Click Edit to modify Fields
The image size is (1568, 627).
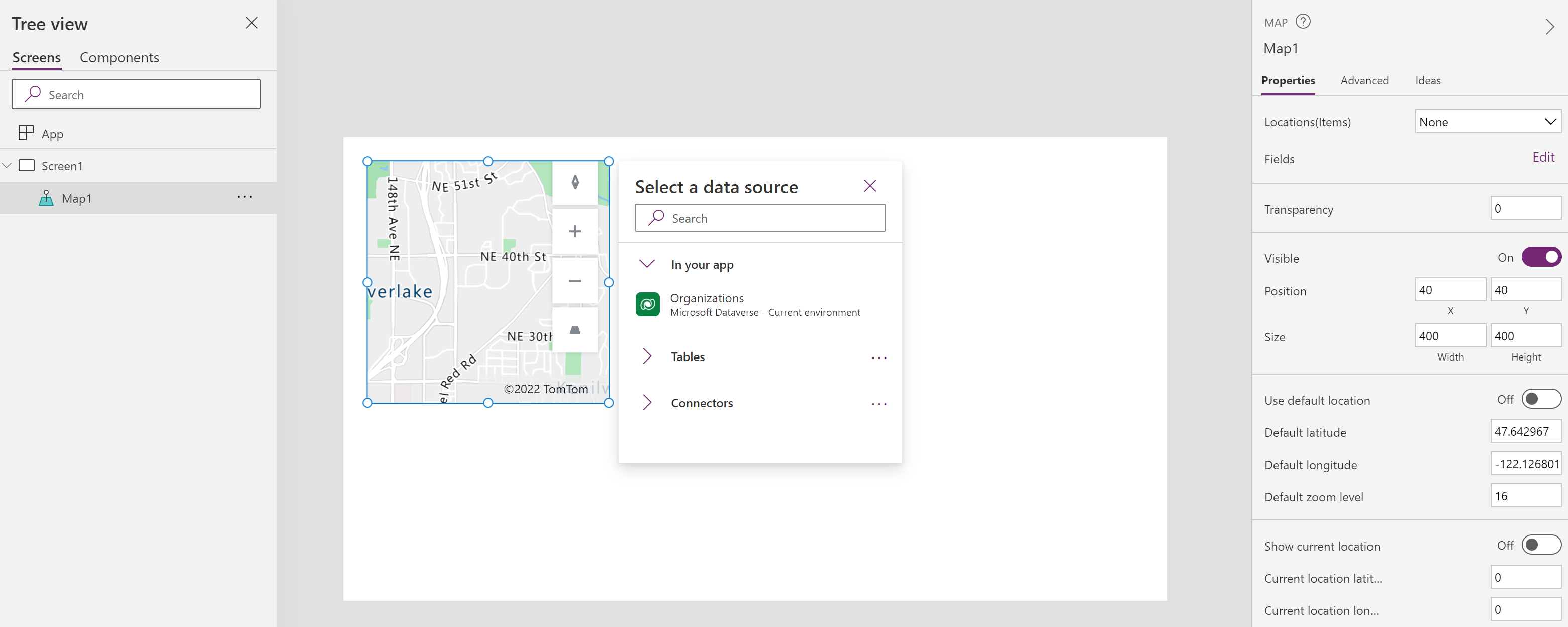coord(1544,158)
